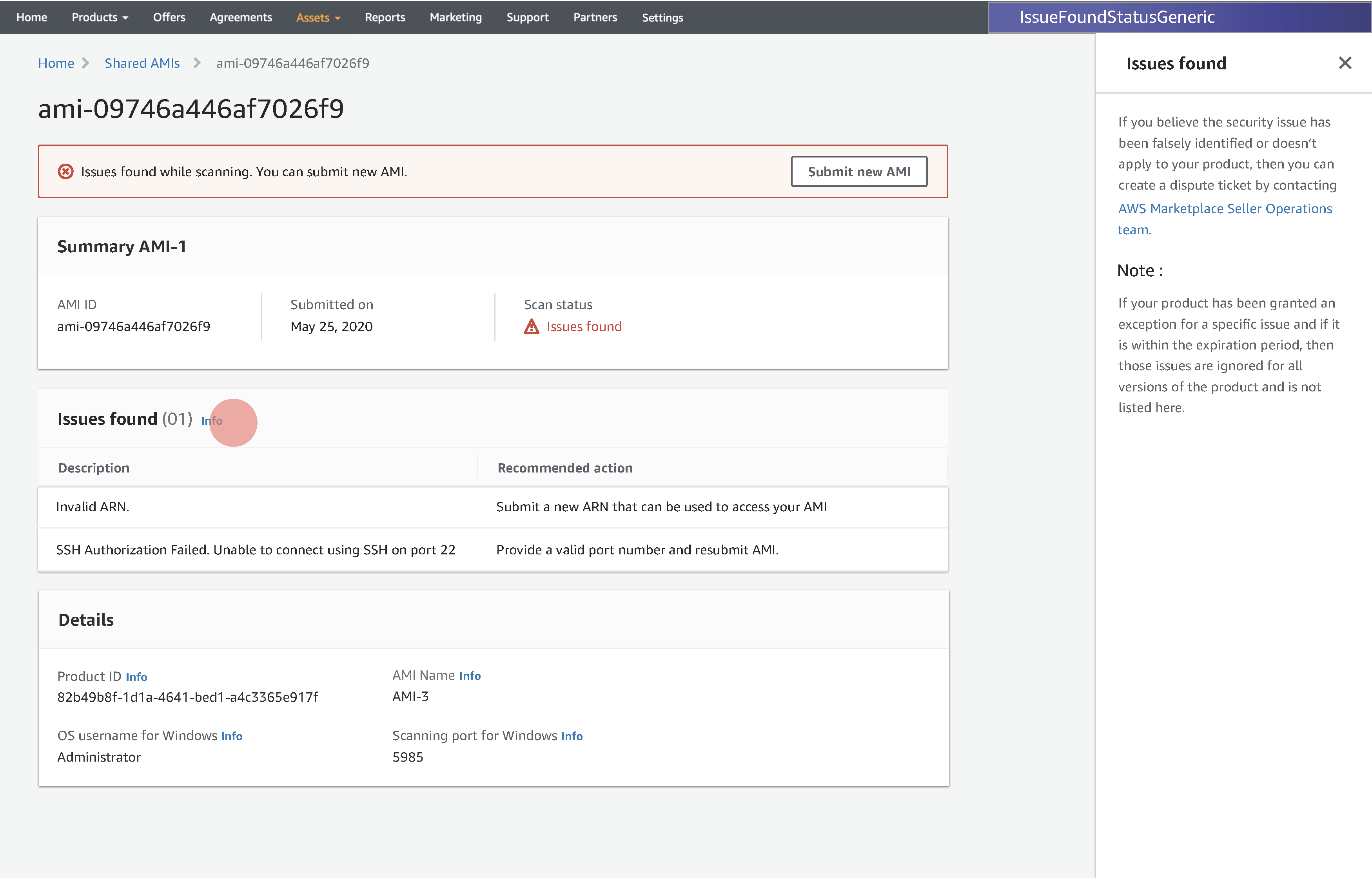Navigate to Shared AMIs breadcrumb

[x=142, y=63]
